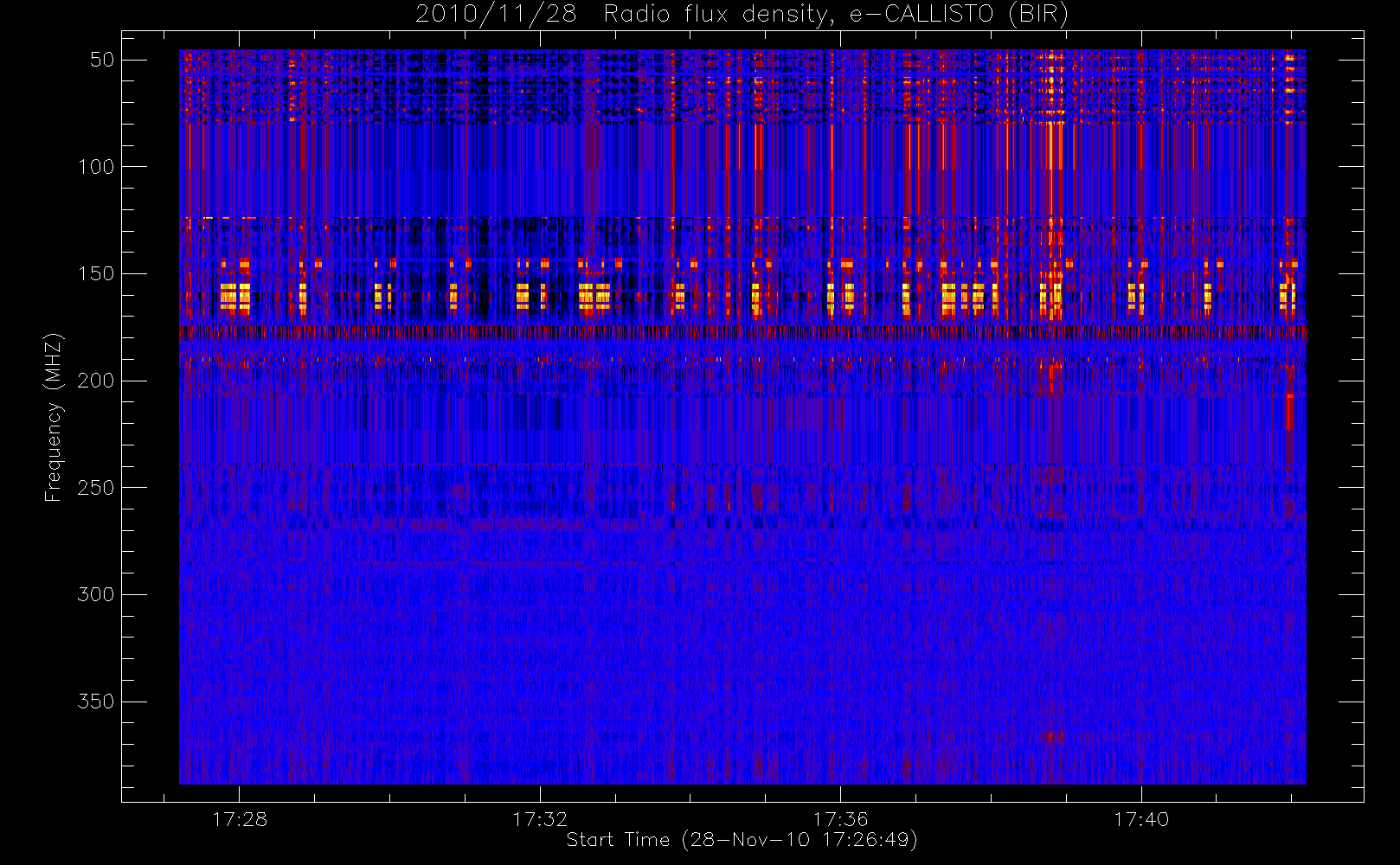Click the 'Start Time (28-Nov-10 17:26:49)' label
This screenshot has width=1400, height=865.
[x=742, y=840]
